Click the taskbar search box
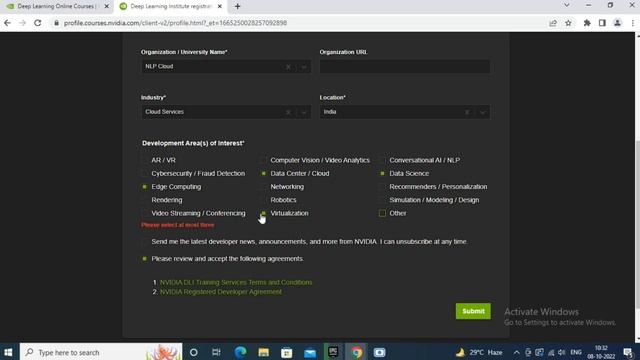This screenshot has height=360, width=640. 101,352
